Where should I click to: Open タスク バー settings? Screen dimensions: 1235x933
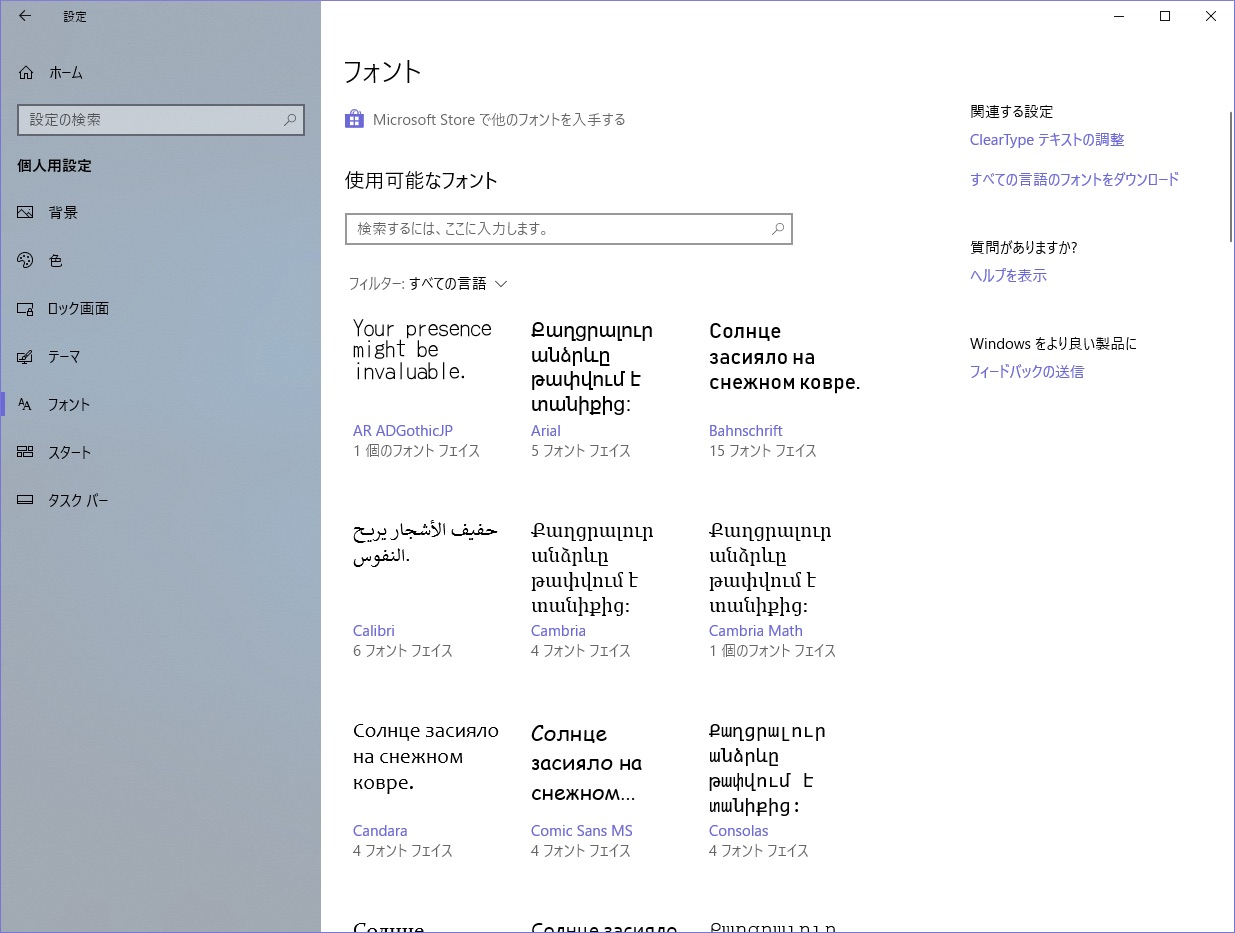[x=160, y=501]
